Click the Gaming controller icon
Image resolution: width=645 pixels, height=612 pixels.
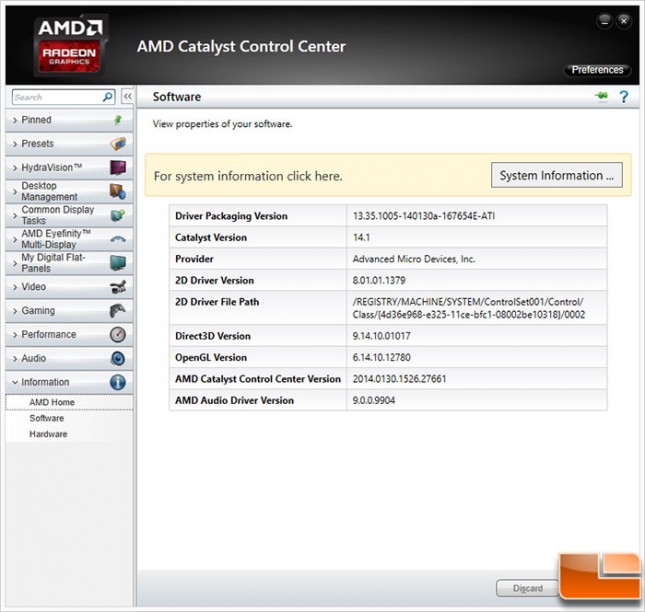(118, 311)
